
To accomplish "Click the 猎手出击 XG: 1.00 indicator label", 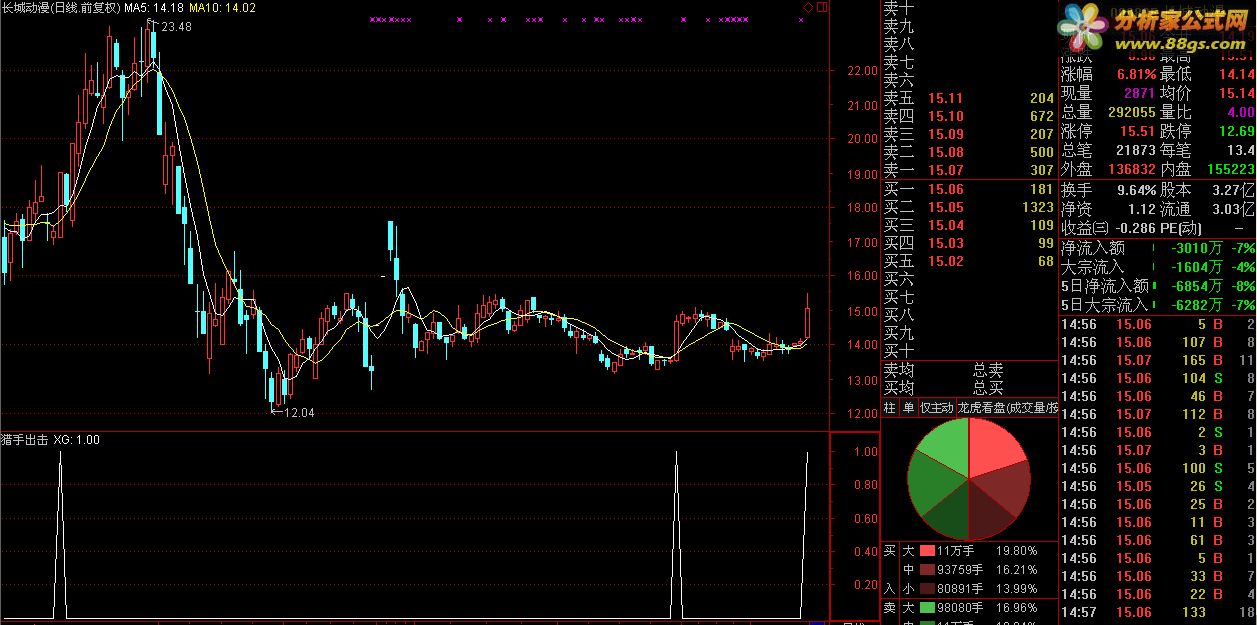I will coord(51,439).
